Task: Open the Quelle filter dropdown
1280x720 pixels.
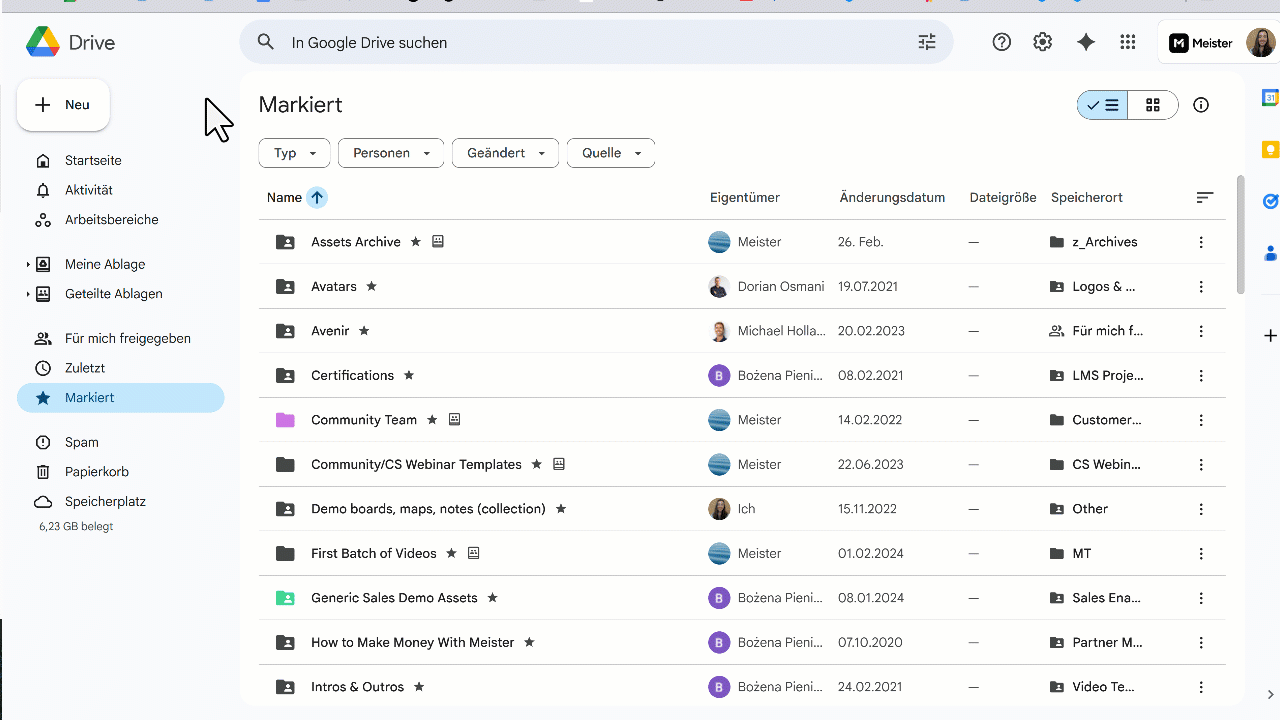Action: click(x=611, y=153)
